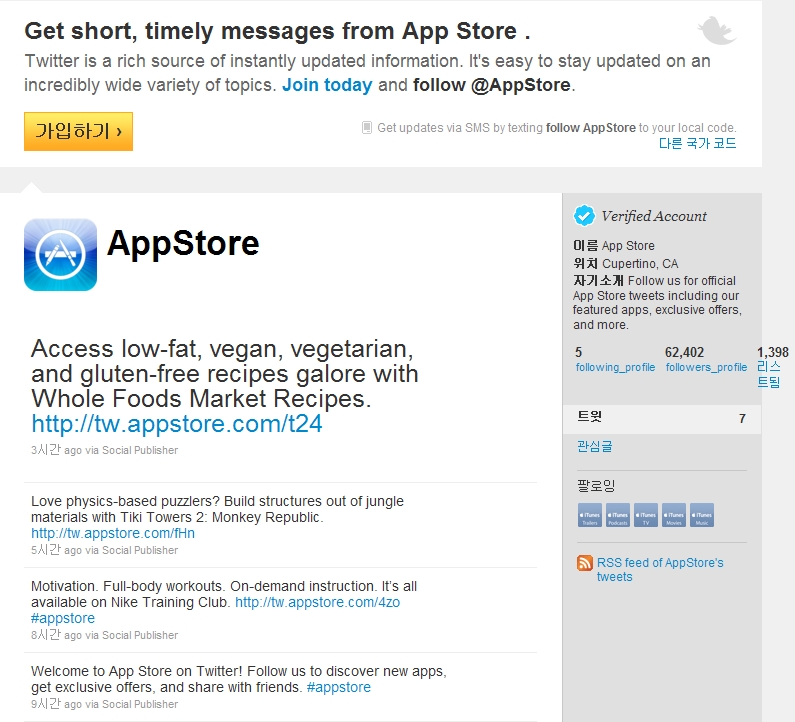Open the iTunes Podcasts following avatar
Viewport: 795px width, 722px height.
618,515
